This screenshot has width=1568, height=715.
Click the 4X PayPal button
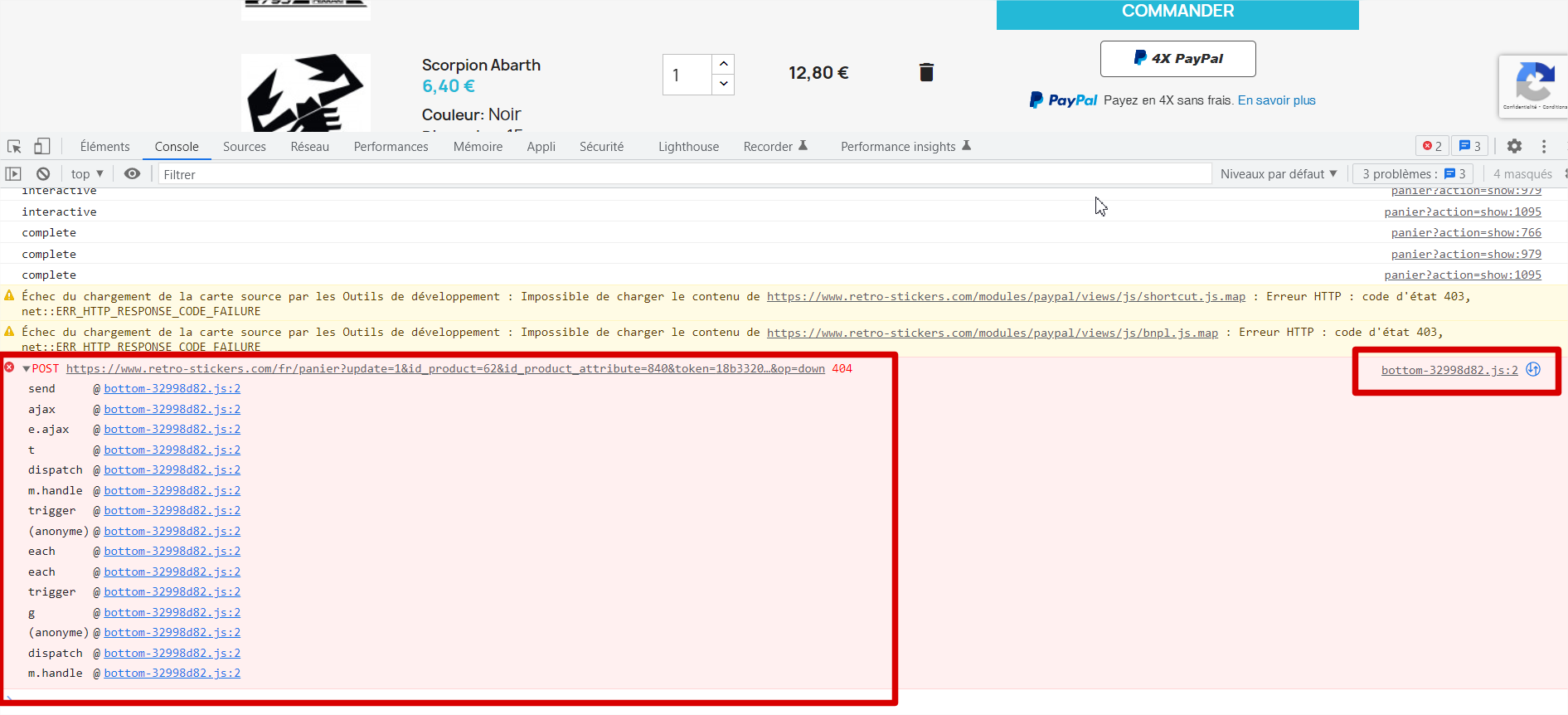pos(1177,59)
